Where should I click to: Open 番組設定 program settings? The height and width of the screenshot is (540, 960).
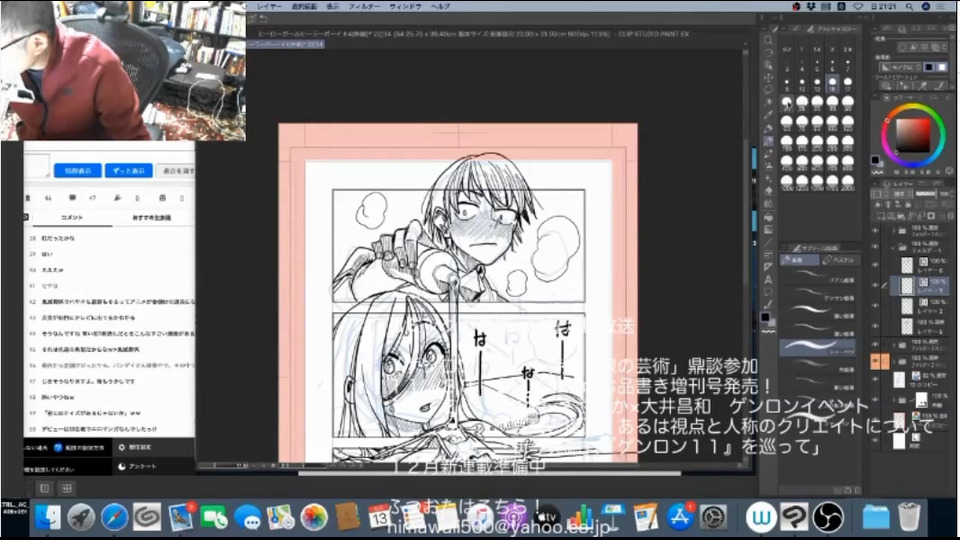click(x=135, y=447)
